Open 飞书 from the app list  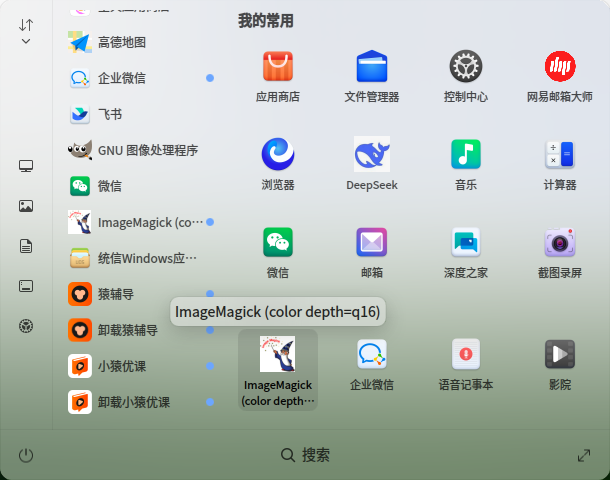(x=140, y=114)
